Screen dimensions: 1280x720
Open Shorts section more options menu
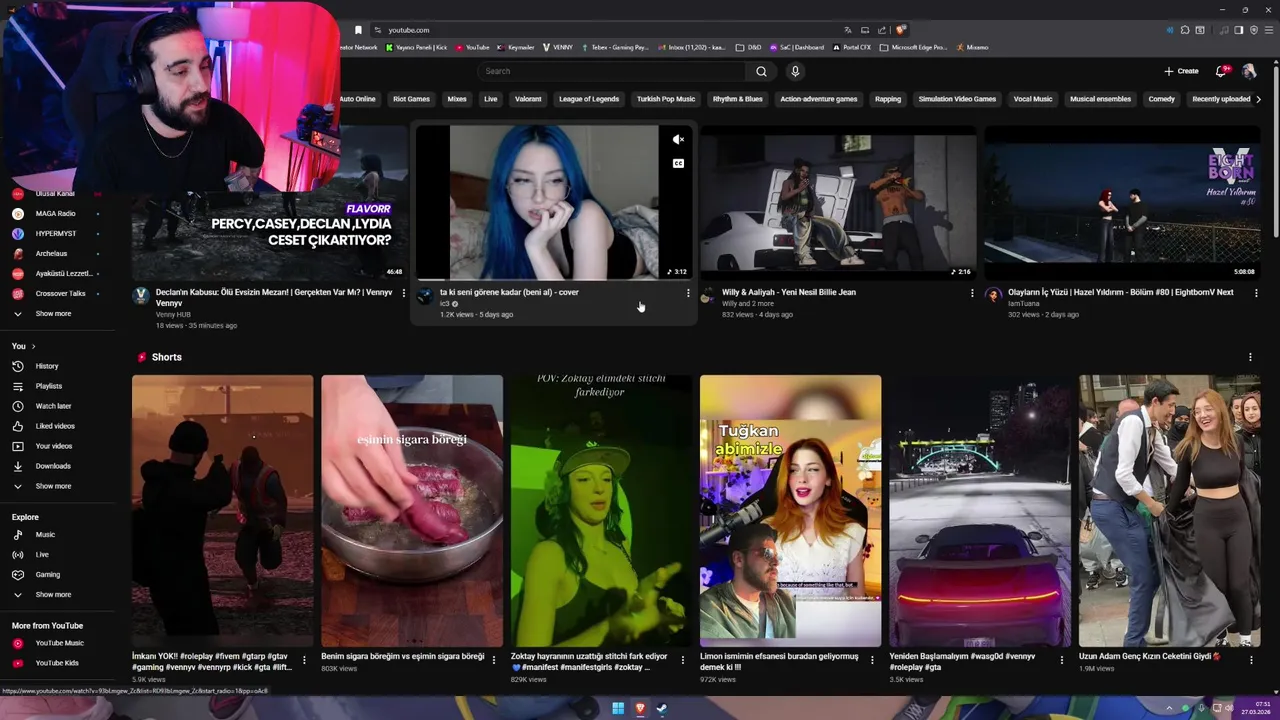(1250, 357)
